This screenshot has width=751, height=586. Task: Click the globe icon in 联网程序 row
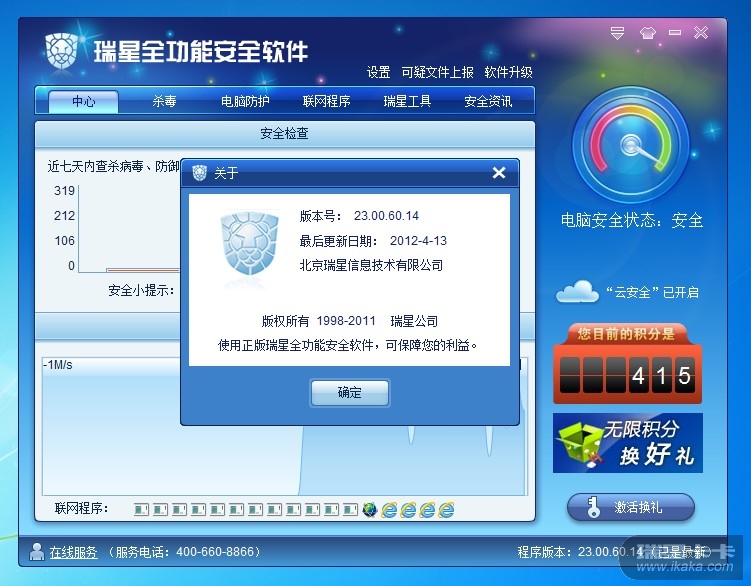[x=370, y=509]
